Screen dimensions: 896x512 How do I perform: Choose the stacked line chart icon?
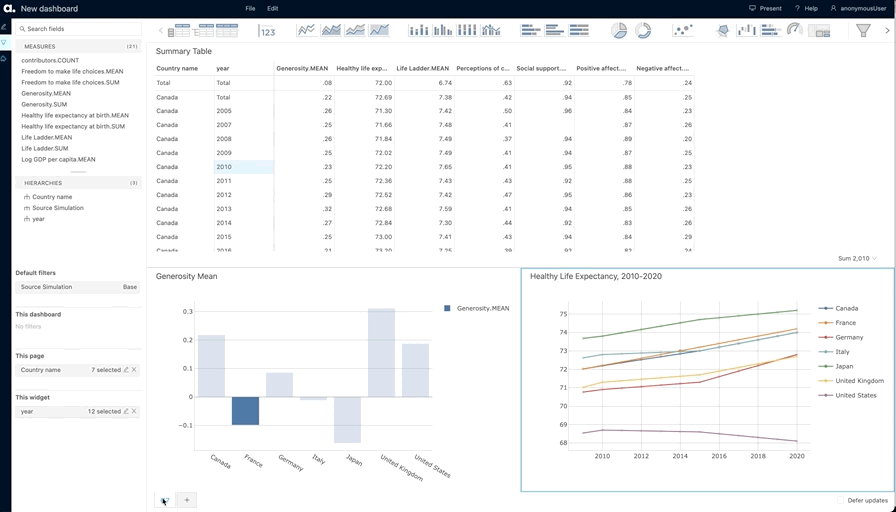355,30
